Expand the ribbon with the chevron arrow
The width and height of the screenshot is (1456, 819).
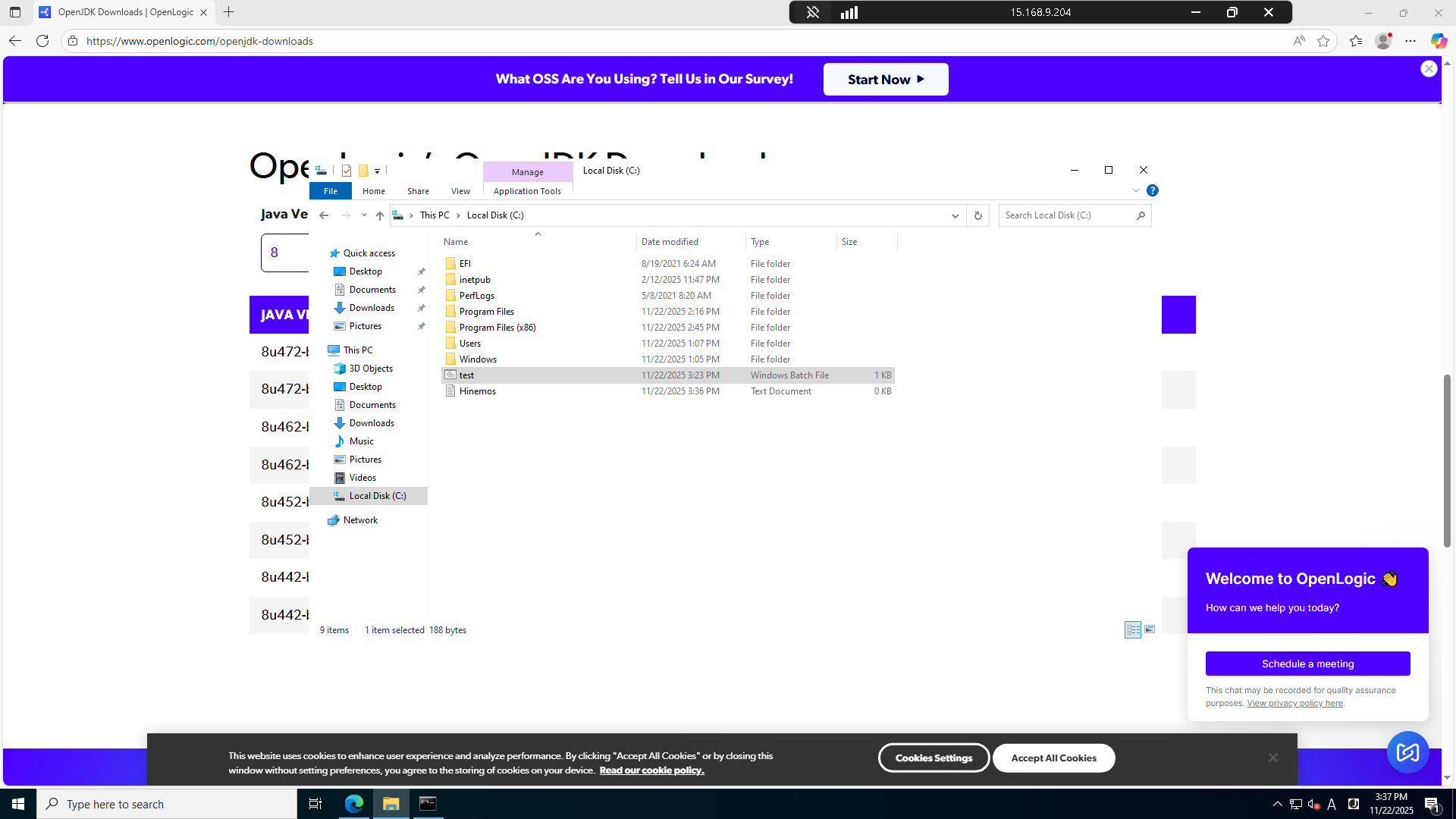tap(1136, 191)
